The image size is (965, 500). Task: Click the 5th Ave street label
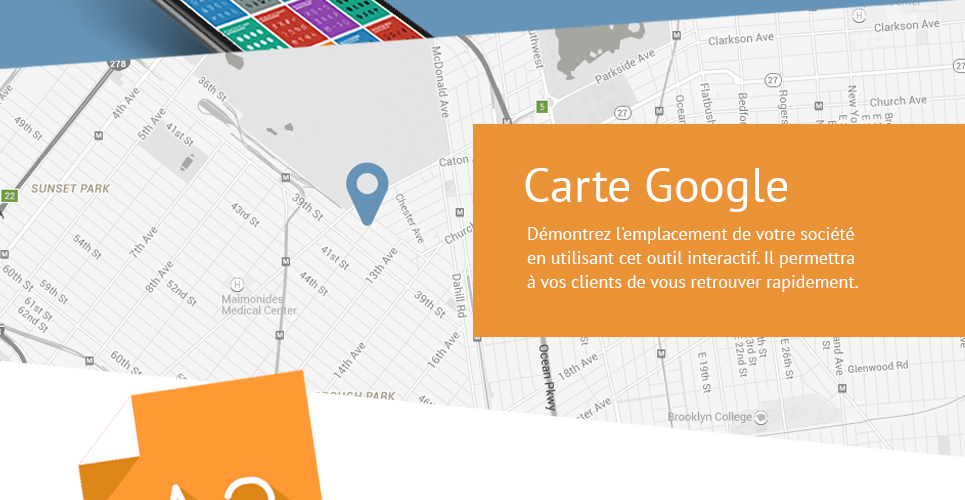pos(152,124)
